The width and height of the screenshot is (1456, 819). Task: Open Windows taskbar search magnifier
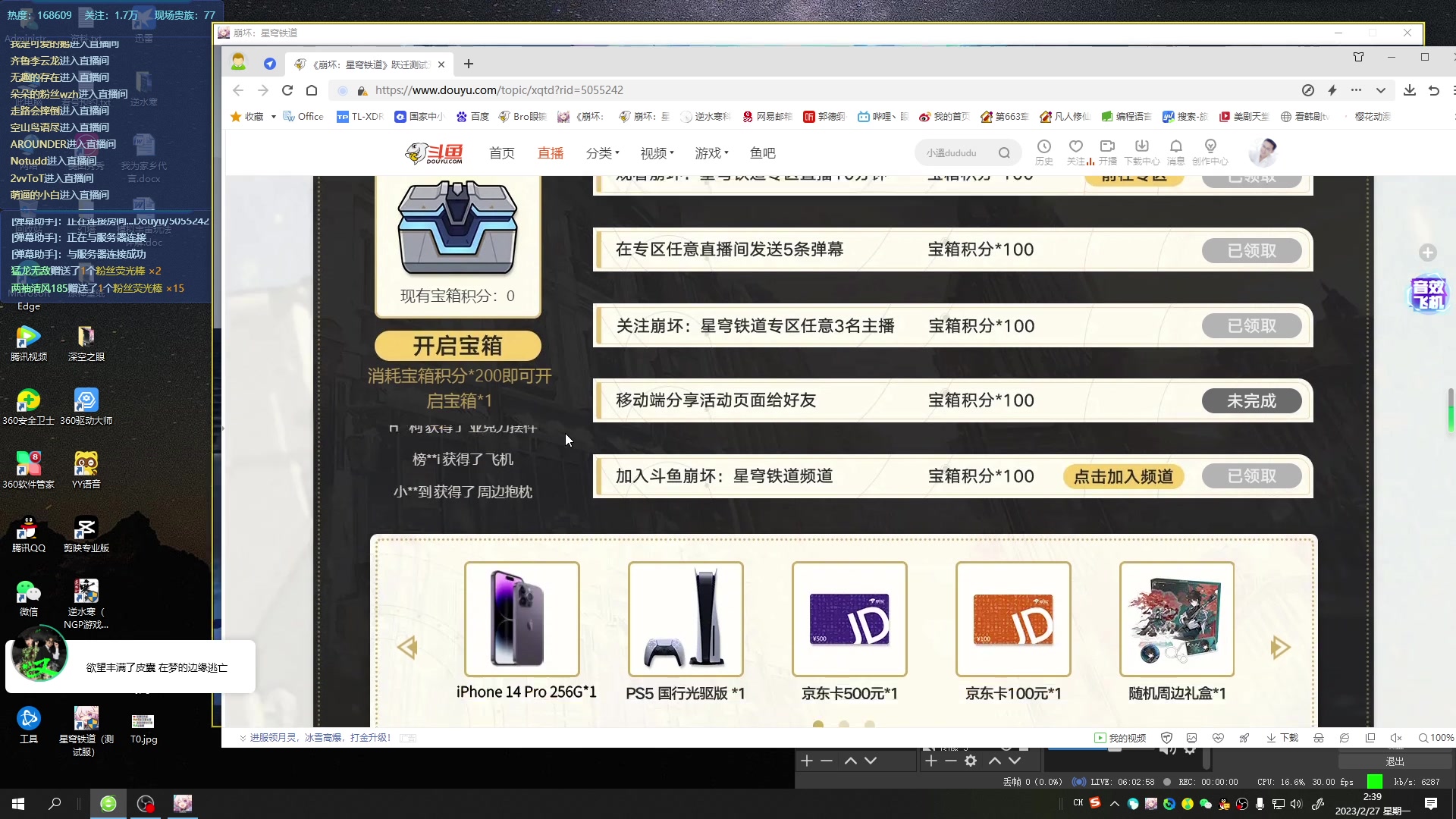click(55, 804)
